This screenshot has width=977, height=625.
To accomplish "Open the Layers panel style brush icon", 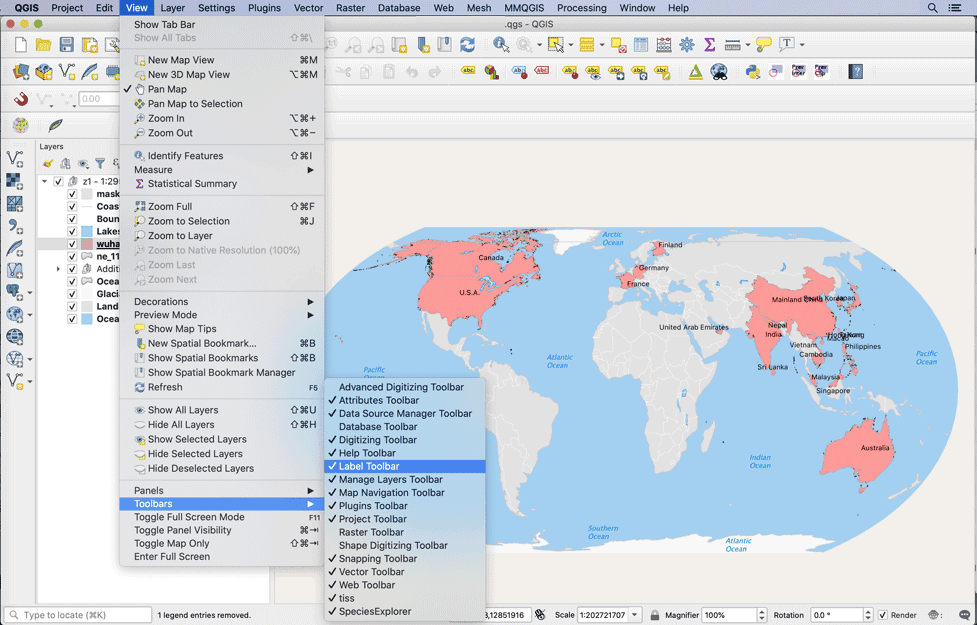I will pos(48,164).
